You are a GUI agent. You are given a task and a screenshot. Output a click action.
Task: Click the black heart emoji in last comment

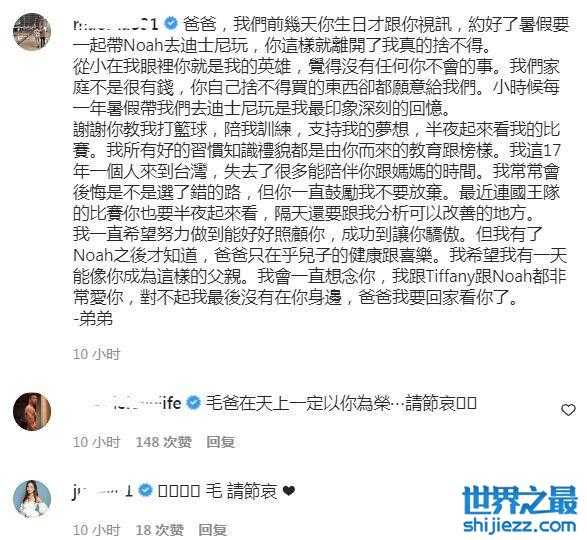[x=289, y=491]
